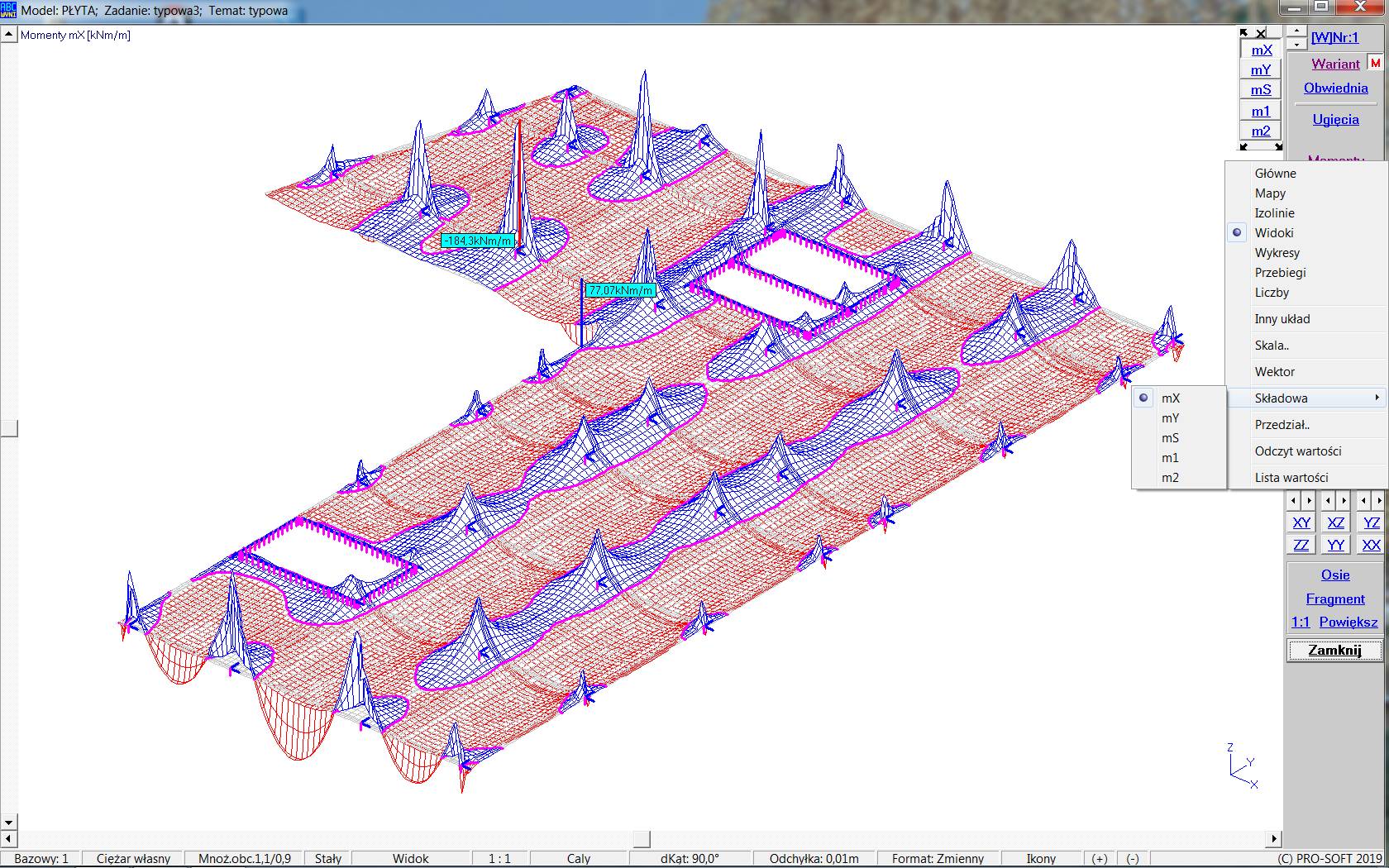
Task: Click the YY view button
Action: 1336,545
